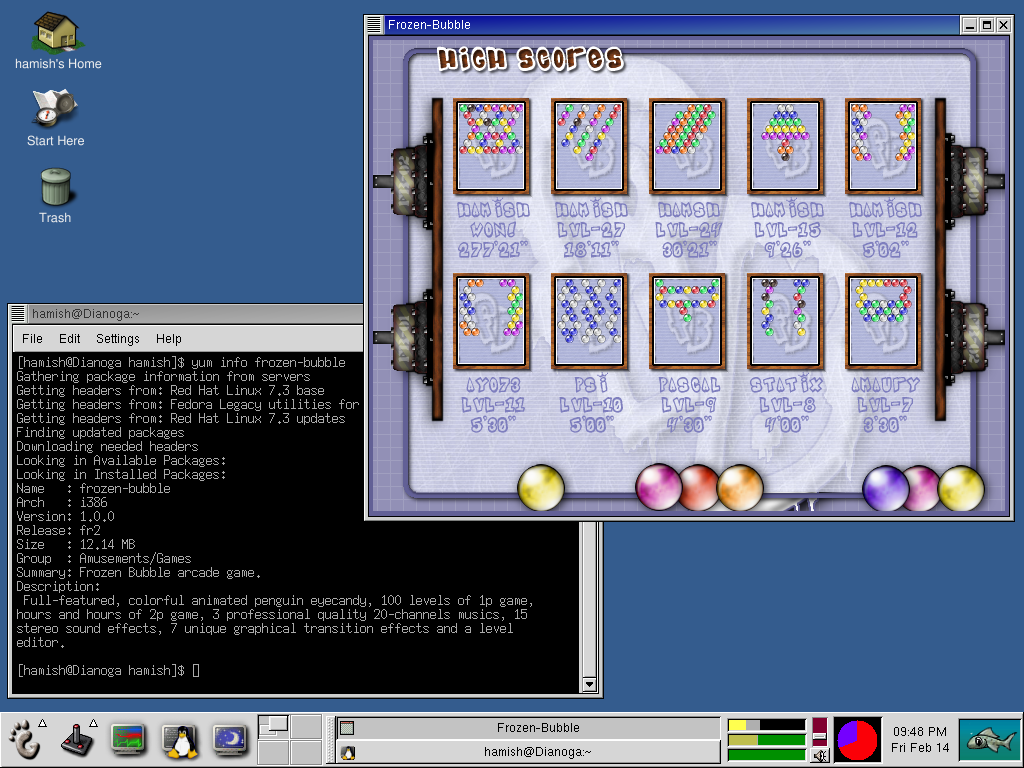Mute sound via speaker icon
This screenshot has height=768, width=1024.
click(820, 756)
